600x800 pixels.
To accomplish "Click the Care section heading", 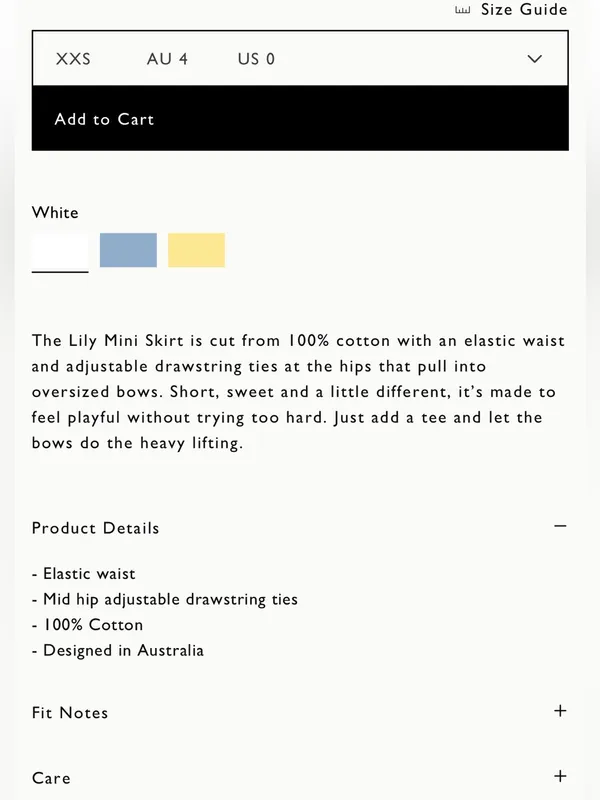I will click(x=51, y=779).
